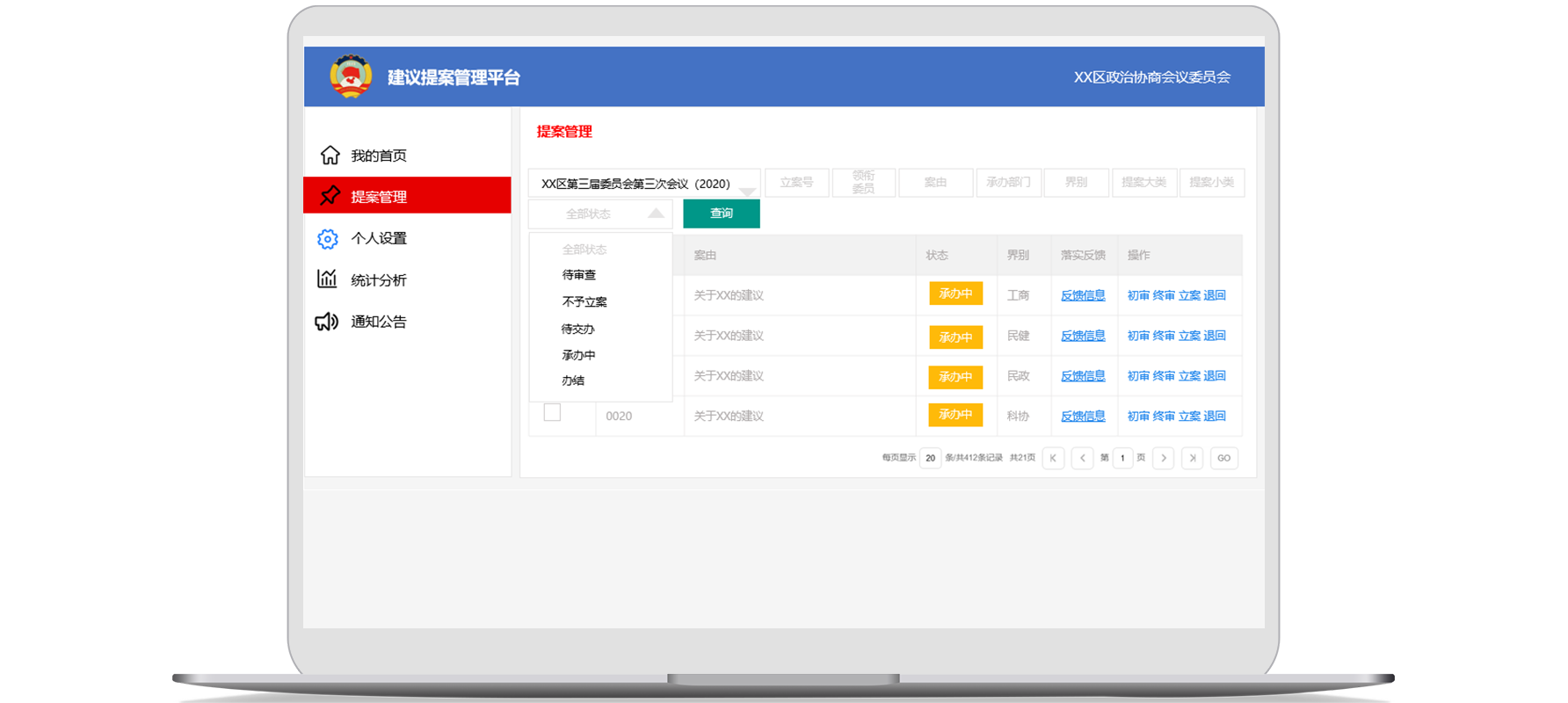The width and height of the screenshot is (1568, 703).
Task: Click 承办中 status badge in 工商 row
Action: click(955, 294)
